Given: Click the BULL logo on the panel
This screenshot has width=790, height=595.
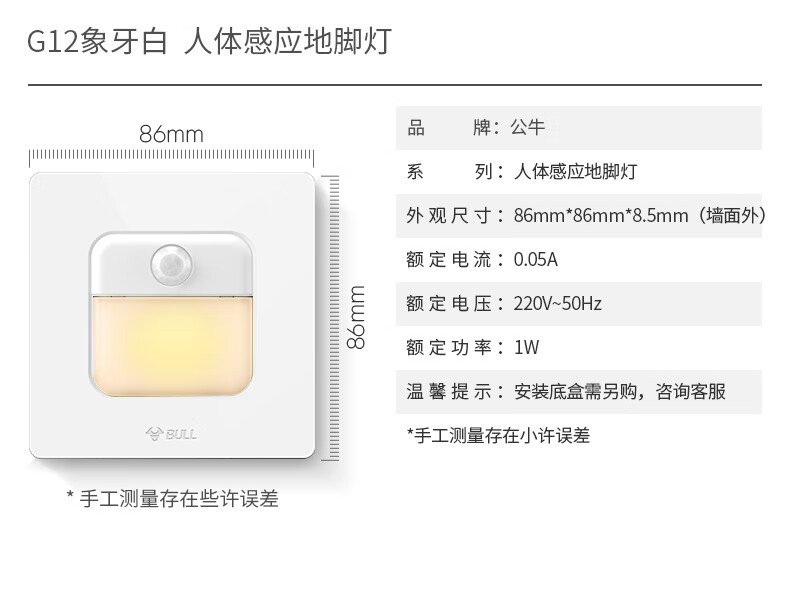Looking at the screenshot, I should [171, 434].
